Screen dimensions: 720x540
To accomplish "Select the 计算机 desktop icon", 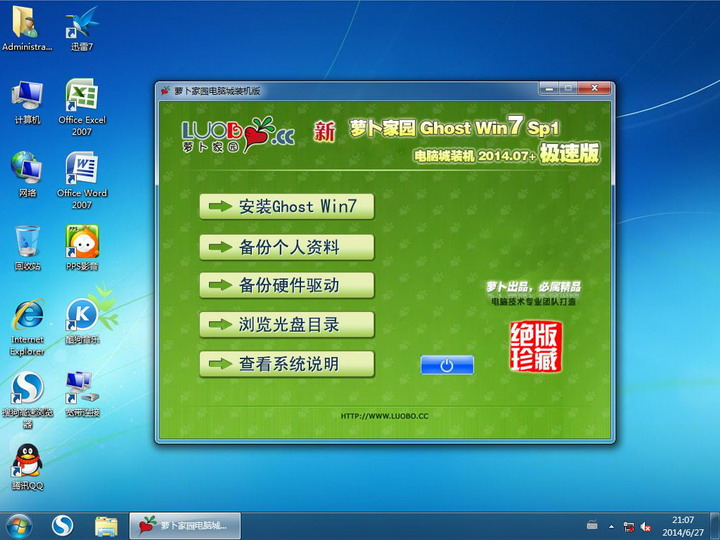I will pos(27,102).
